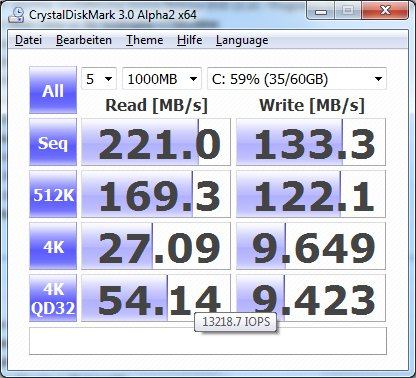Minimize the CrystalDiskMark window
The image size is (416, 378).
(321, 12)
